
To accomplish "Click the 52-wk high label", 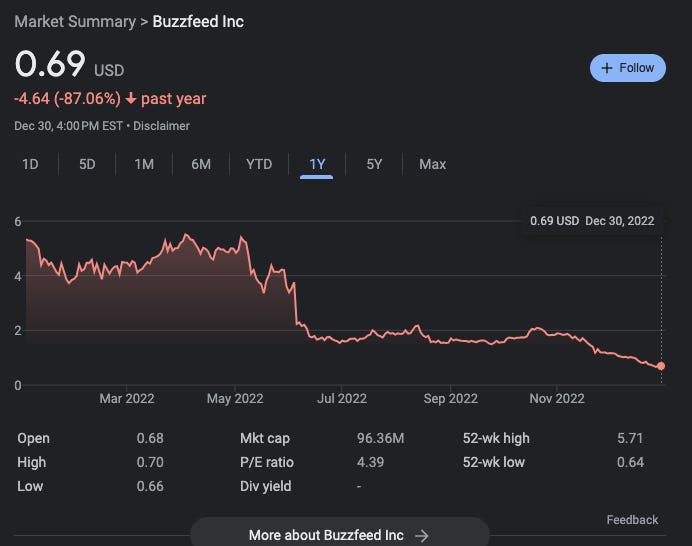I will [x=496, y=438].
